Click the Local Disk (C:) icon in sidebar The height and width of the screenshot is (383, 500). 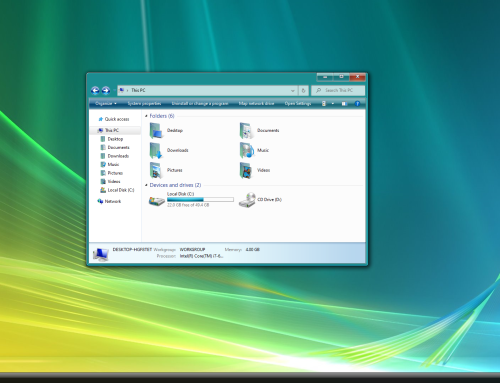tap(103, 190)
